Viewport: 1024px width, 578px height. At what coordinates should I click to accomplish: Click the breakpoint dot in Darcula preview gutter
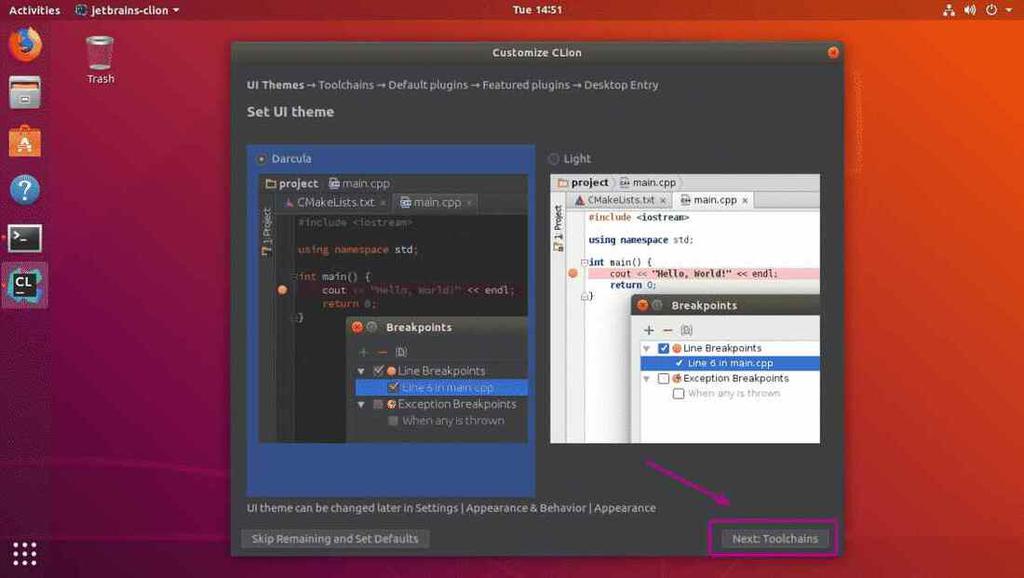pyautogui.click(x=282, y=289)
